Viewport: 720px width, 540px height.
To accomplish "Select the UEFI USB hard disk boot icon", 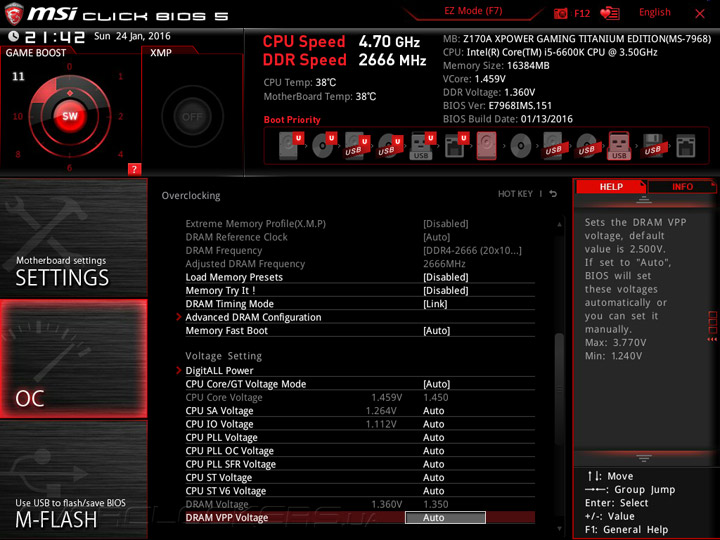I will 357,146.
